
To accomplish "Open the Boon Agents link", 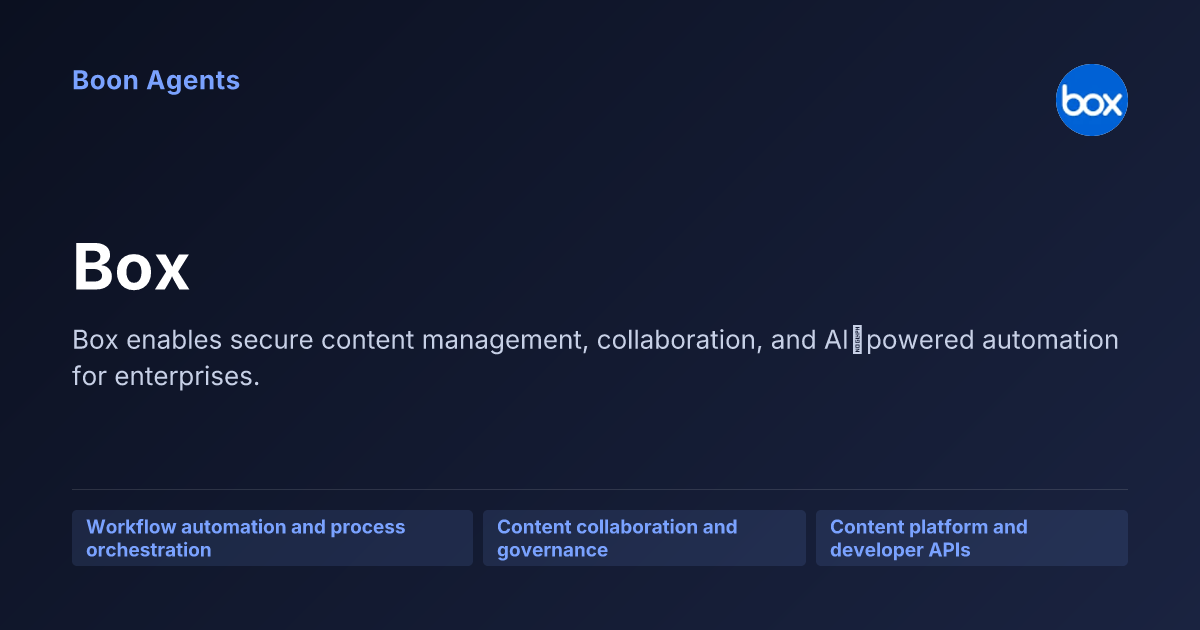I will click(x=156, y=81).
